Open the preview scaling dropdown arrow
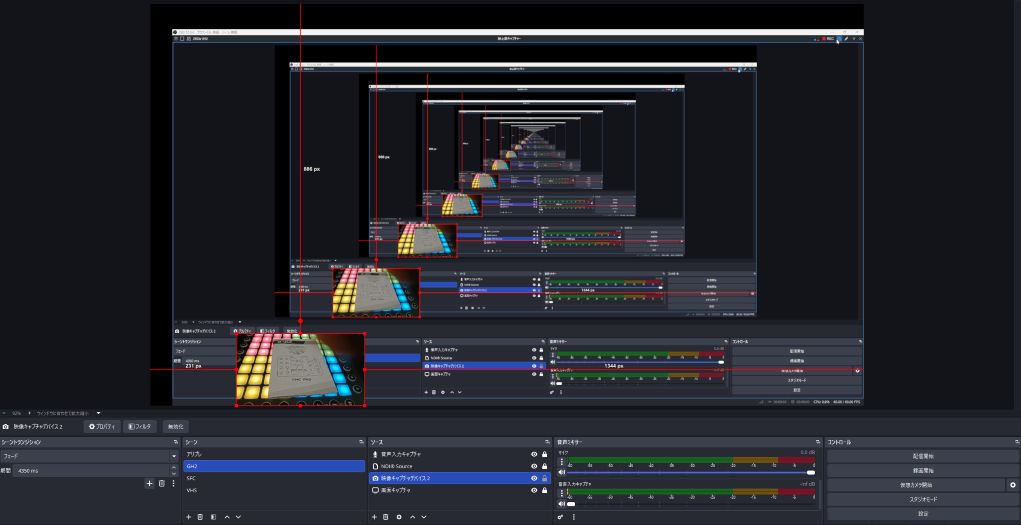Screen dimensions: 1021x525 [99, 412]
